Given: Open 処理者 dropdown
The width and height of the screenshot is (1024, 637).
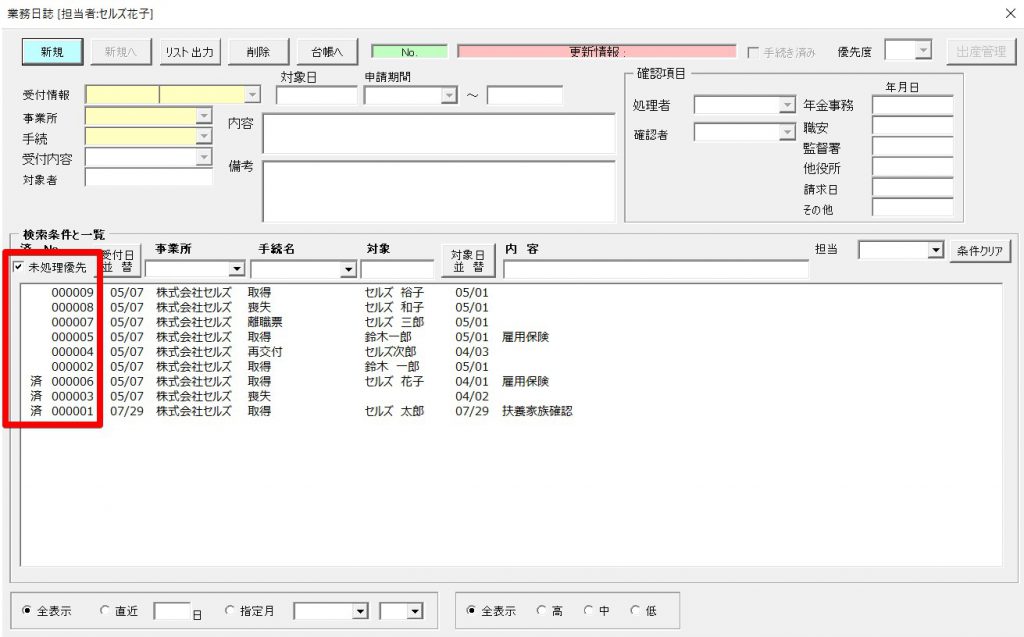Looking at the screenshot, I should (x=787, y=105).
